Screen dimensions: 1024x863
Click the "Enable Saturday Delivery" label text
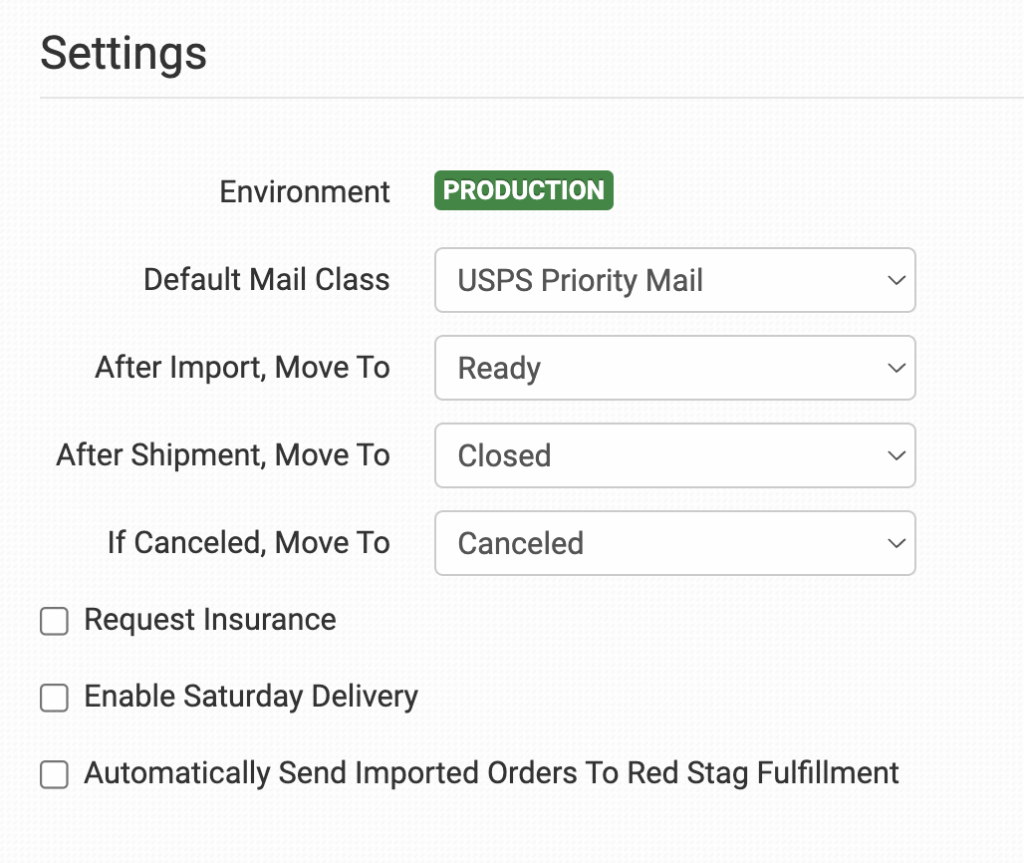point(251,696)
